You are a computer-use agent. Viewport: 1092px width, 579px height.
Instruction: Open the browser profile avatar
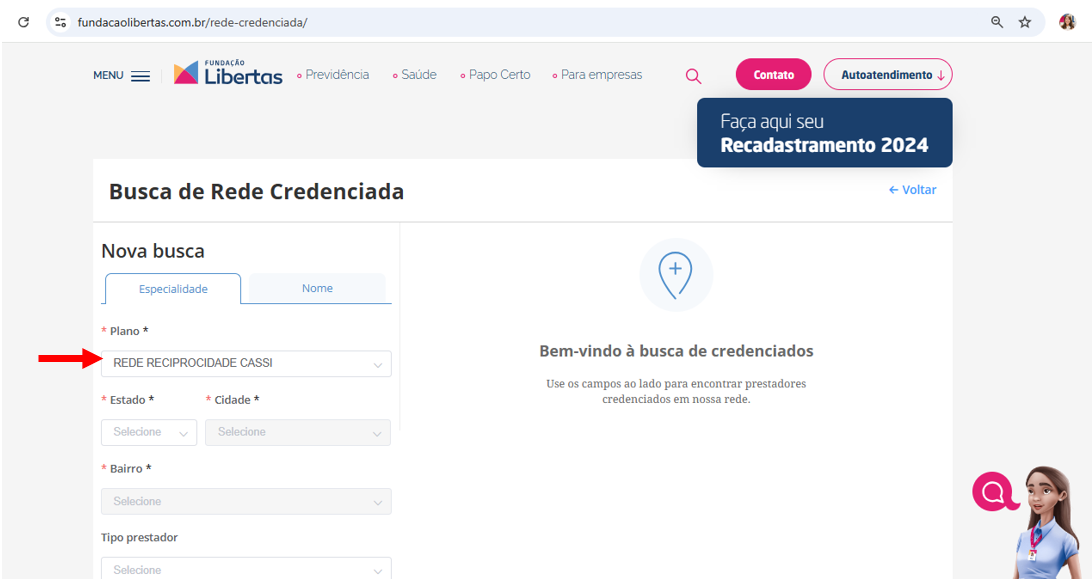click(1067, 22)
